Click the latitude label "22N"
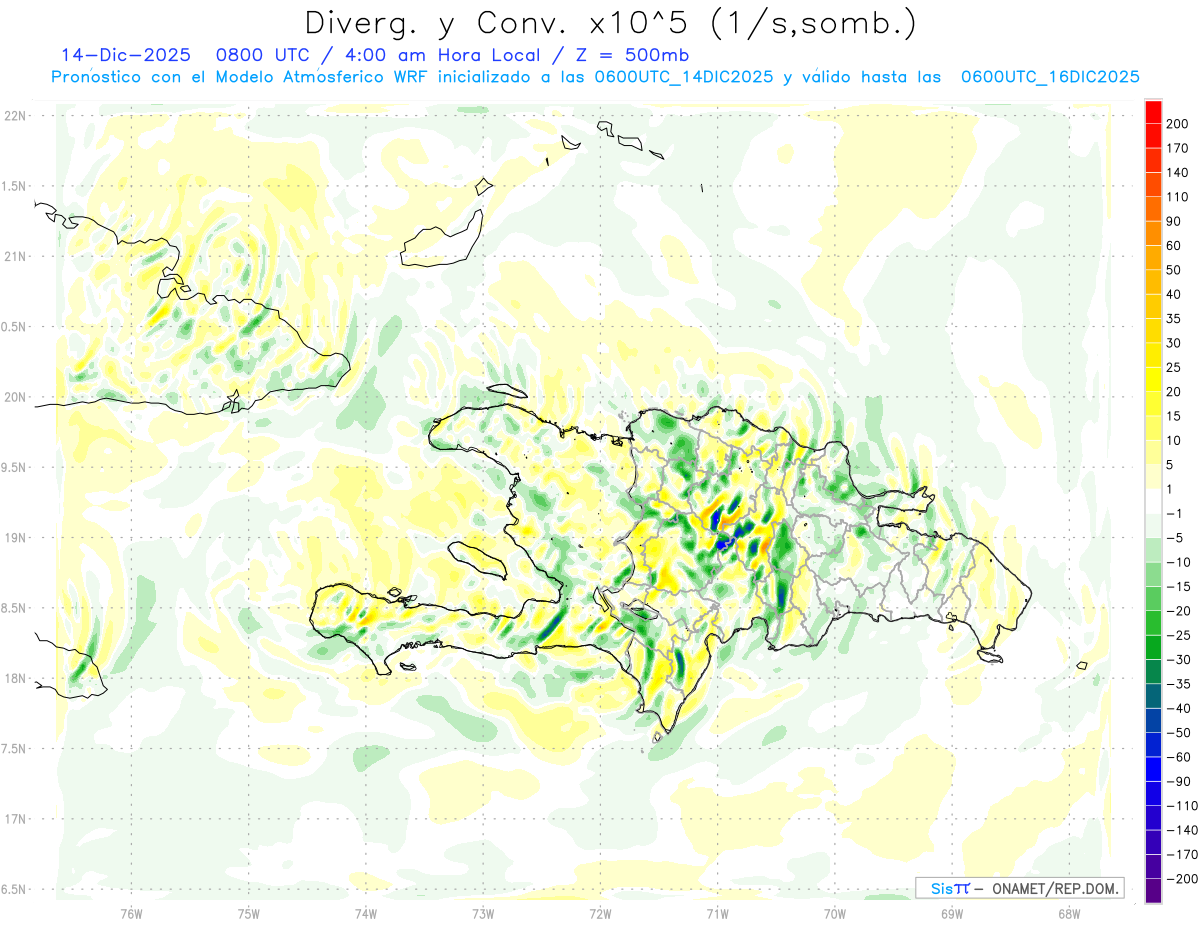 (x=16, y=116)
